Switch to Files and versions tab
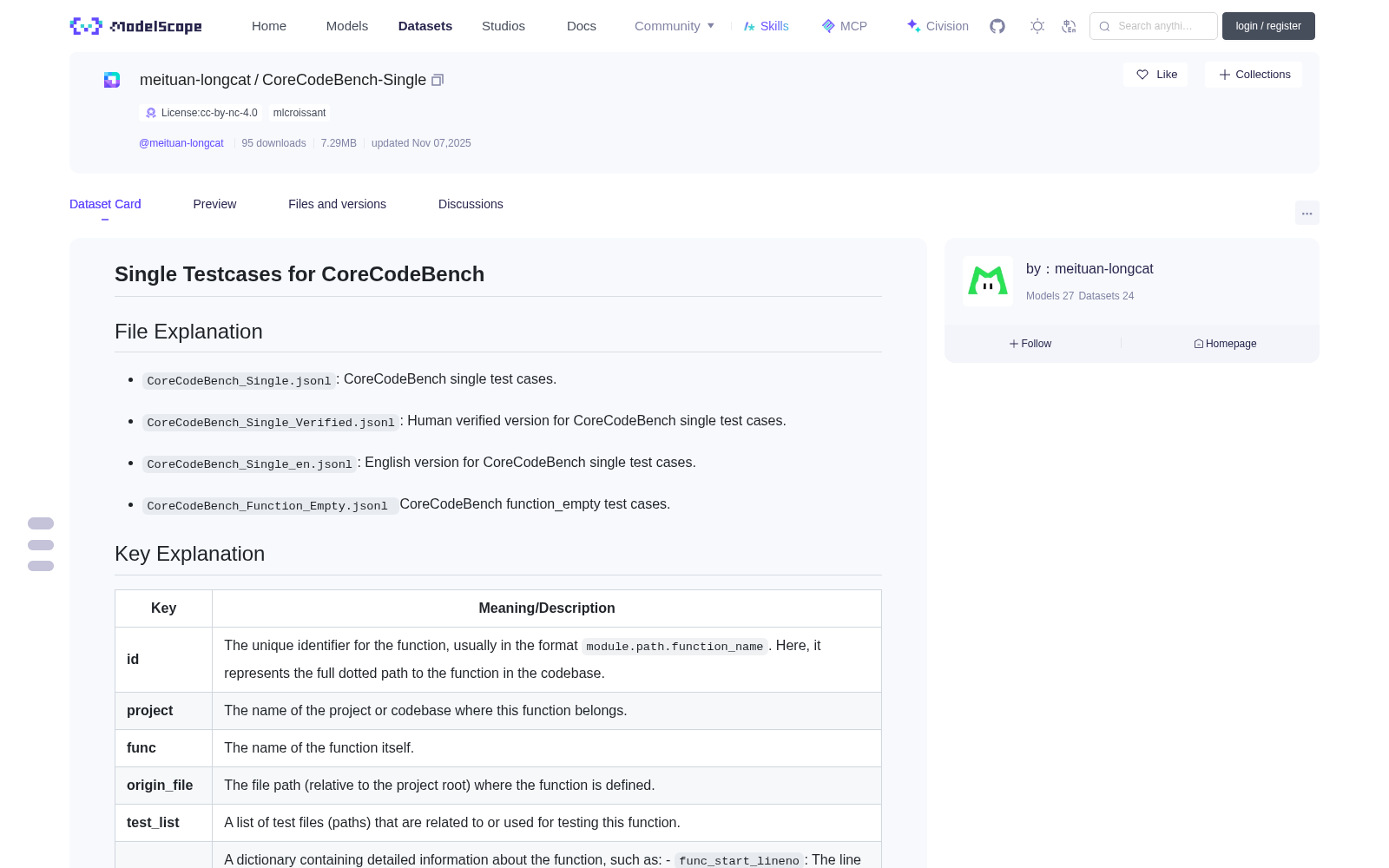 pyautogui.click(x=337, y=204)
